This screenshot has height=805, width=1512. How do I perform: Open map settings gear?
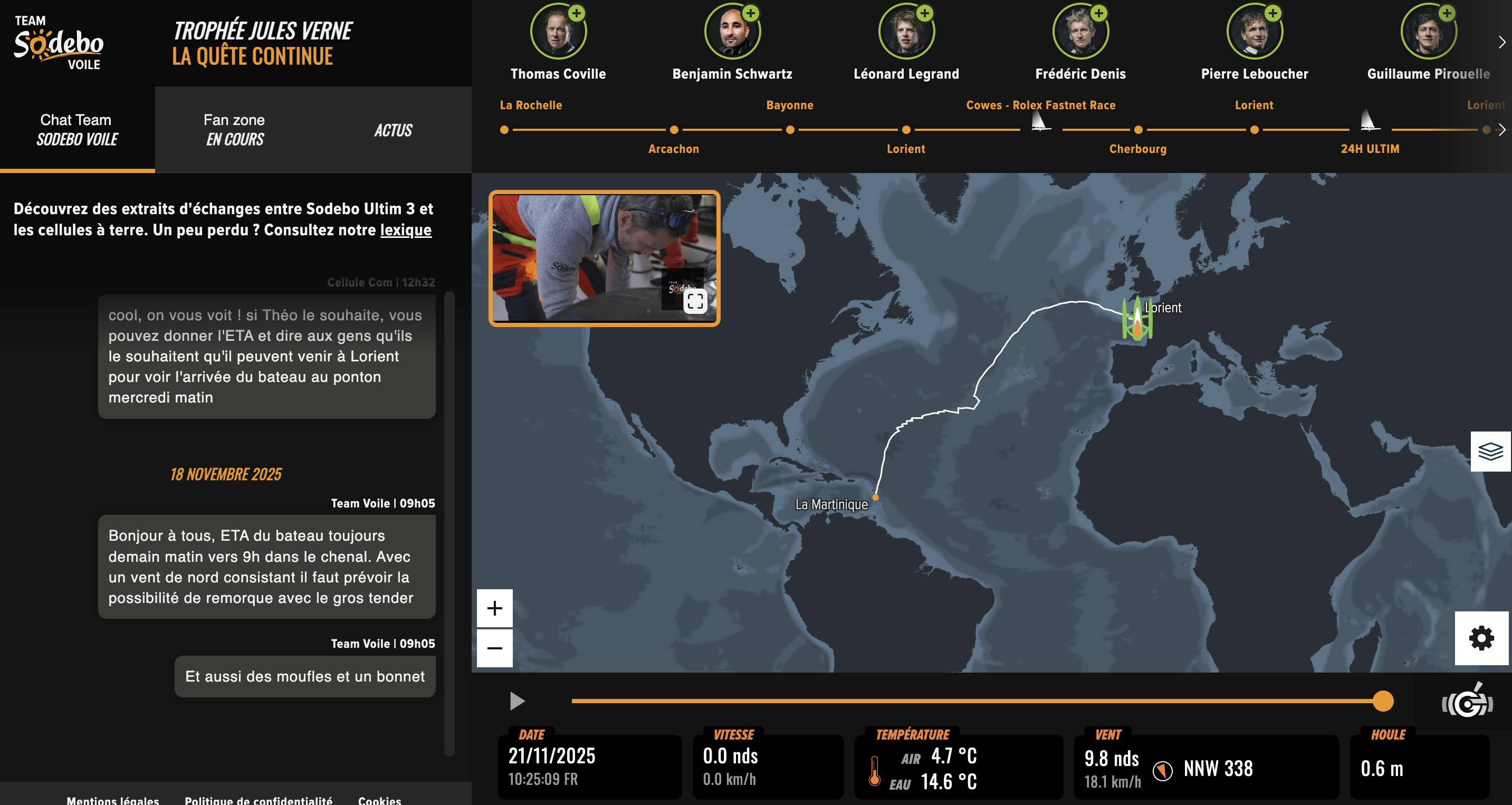tap(1481, 638)
